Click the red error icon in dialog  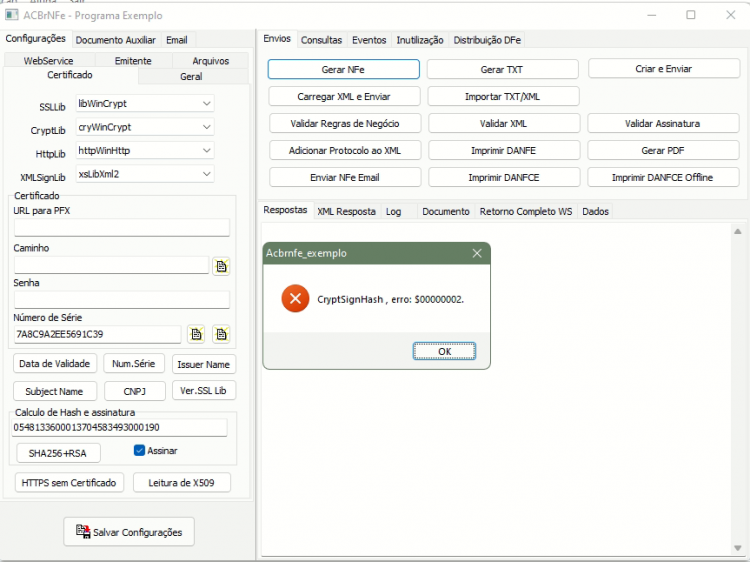coord(295,298)
